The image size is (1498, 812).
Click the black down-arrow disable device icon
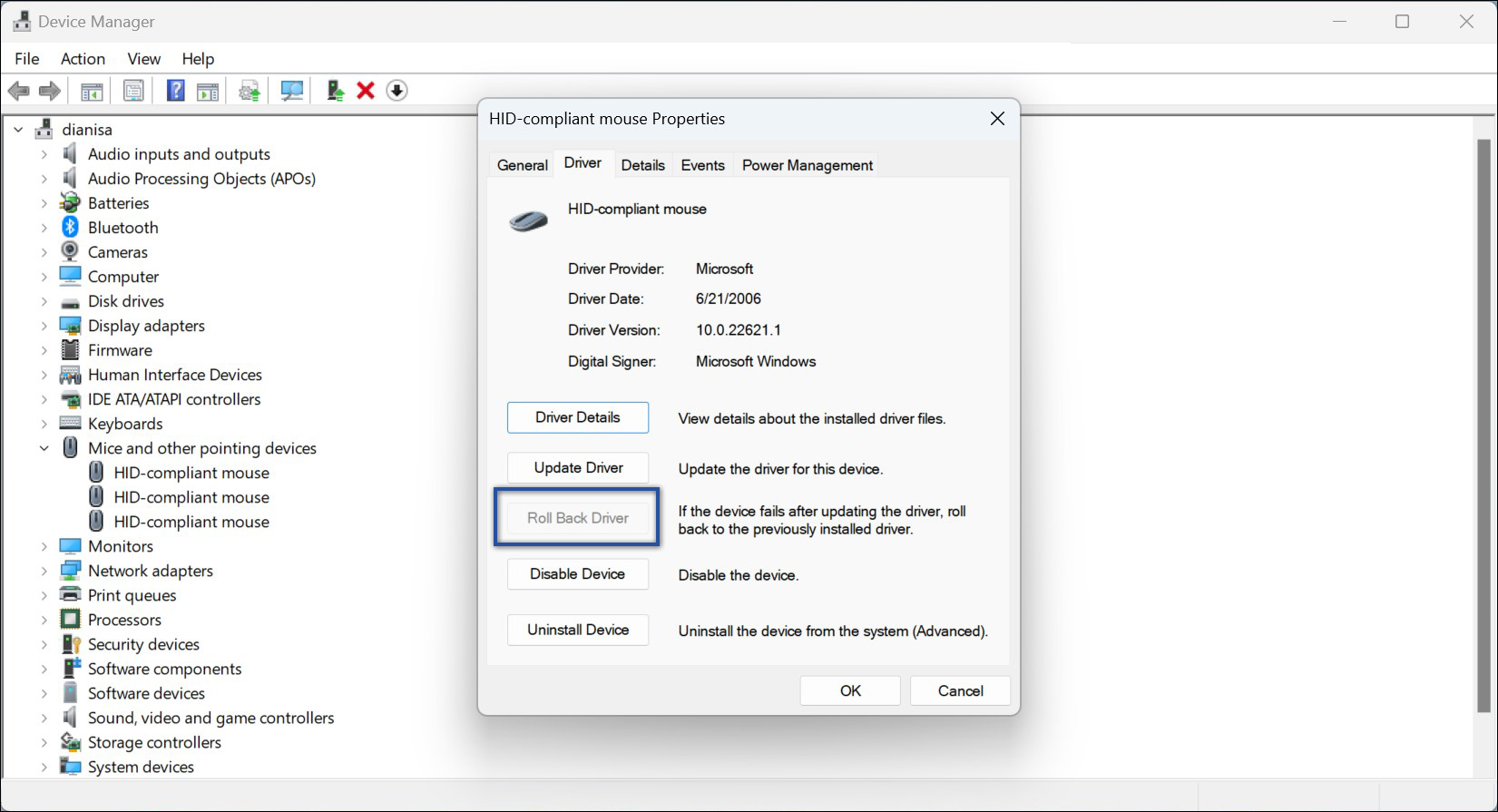[x=397, y=91]
